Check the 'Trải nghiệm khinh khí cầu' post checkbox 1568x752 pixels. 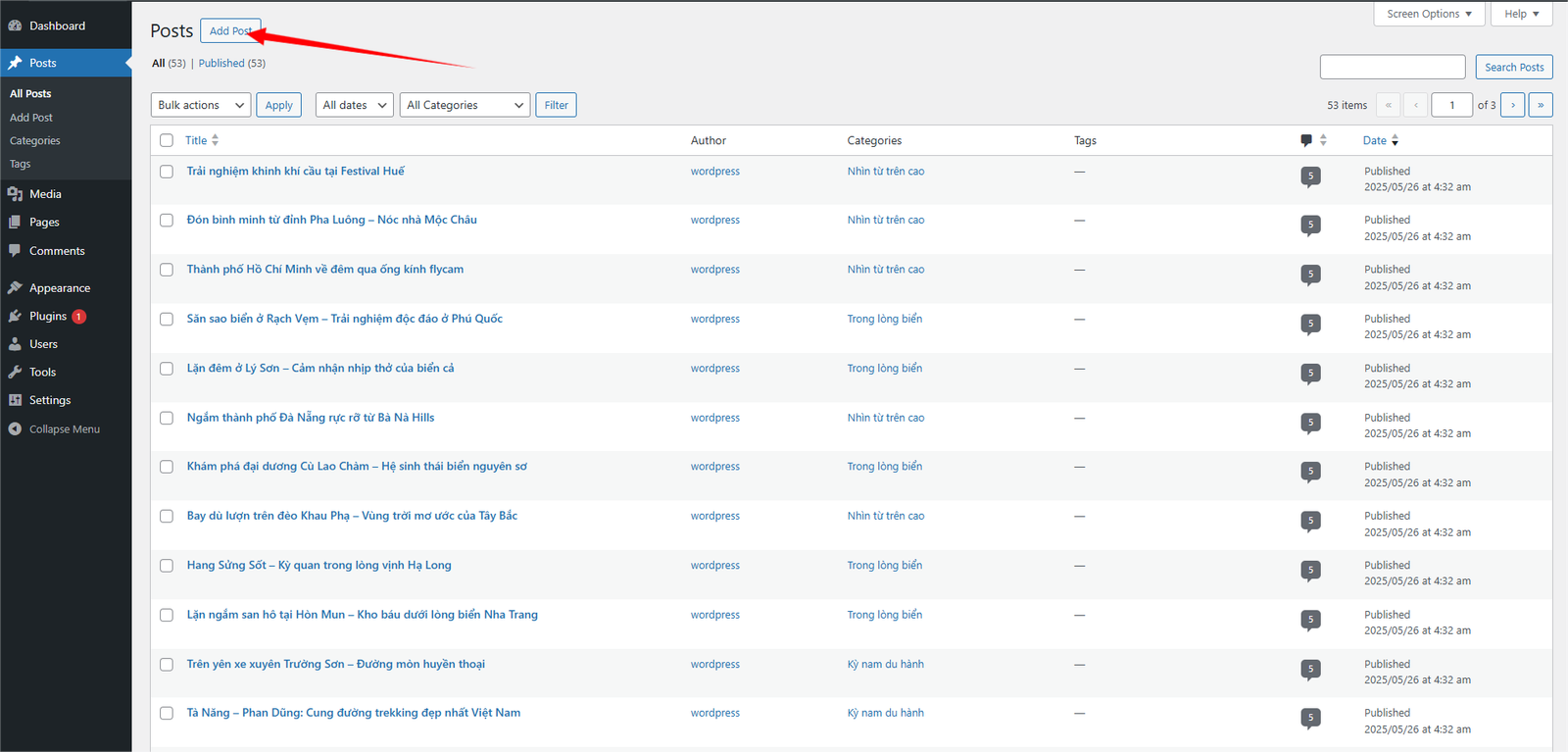coord(167,172)
